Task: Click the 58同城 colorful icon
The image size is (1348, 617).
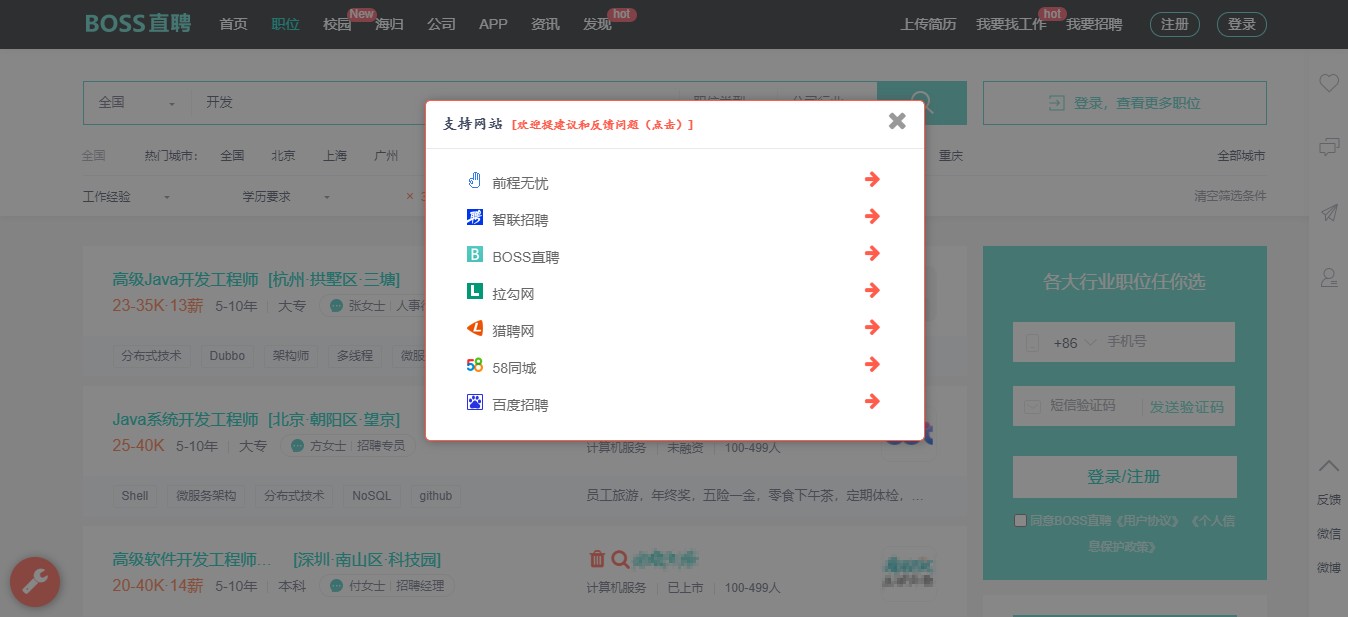Action: coord(475,366)
